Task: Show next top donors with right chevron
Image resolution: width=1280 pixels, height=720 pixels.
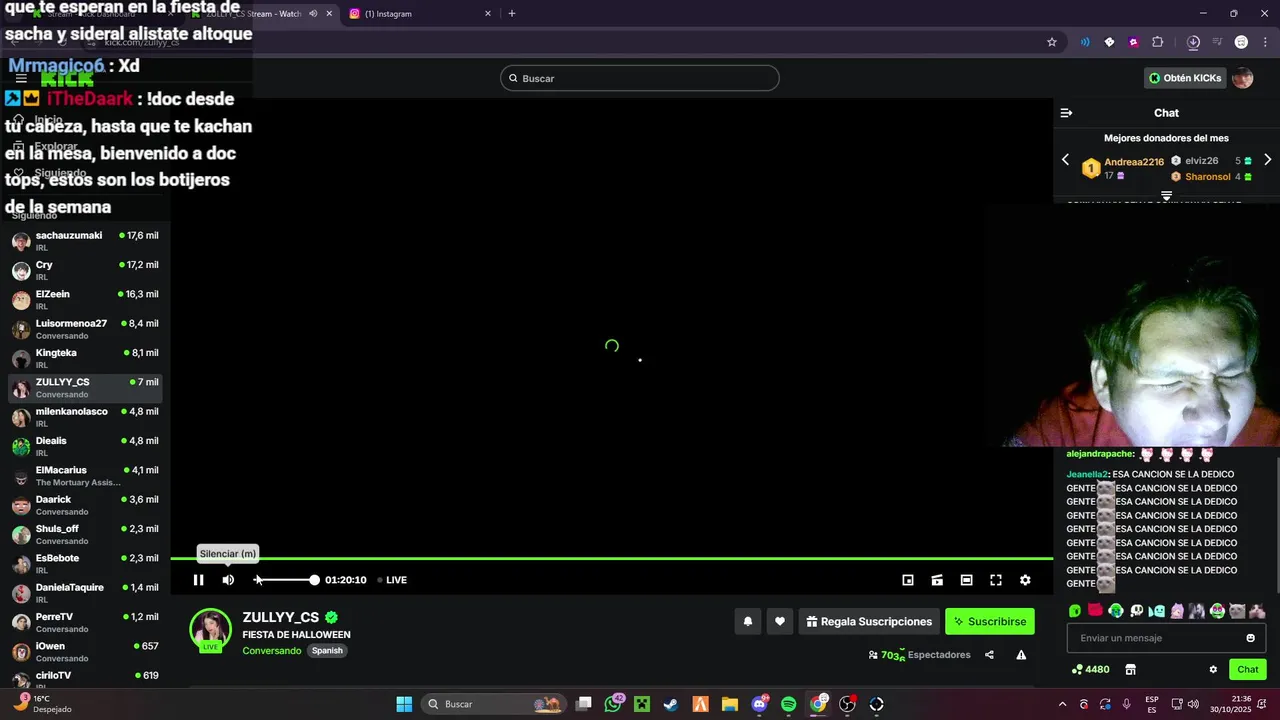Action: (1267, 160)
